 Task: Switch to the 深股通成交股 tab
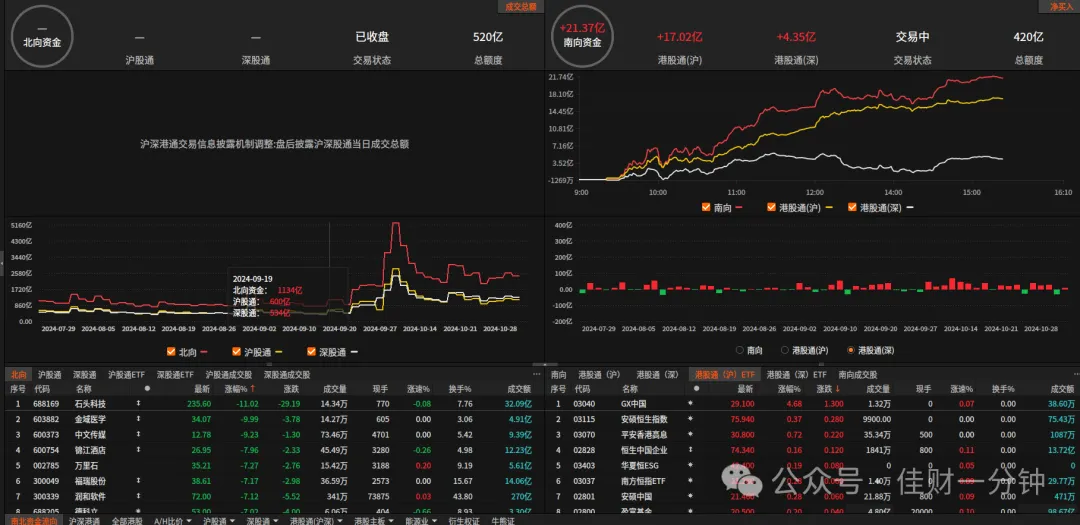[x=287, y=375]
